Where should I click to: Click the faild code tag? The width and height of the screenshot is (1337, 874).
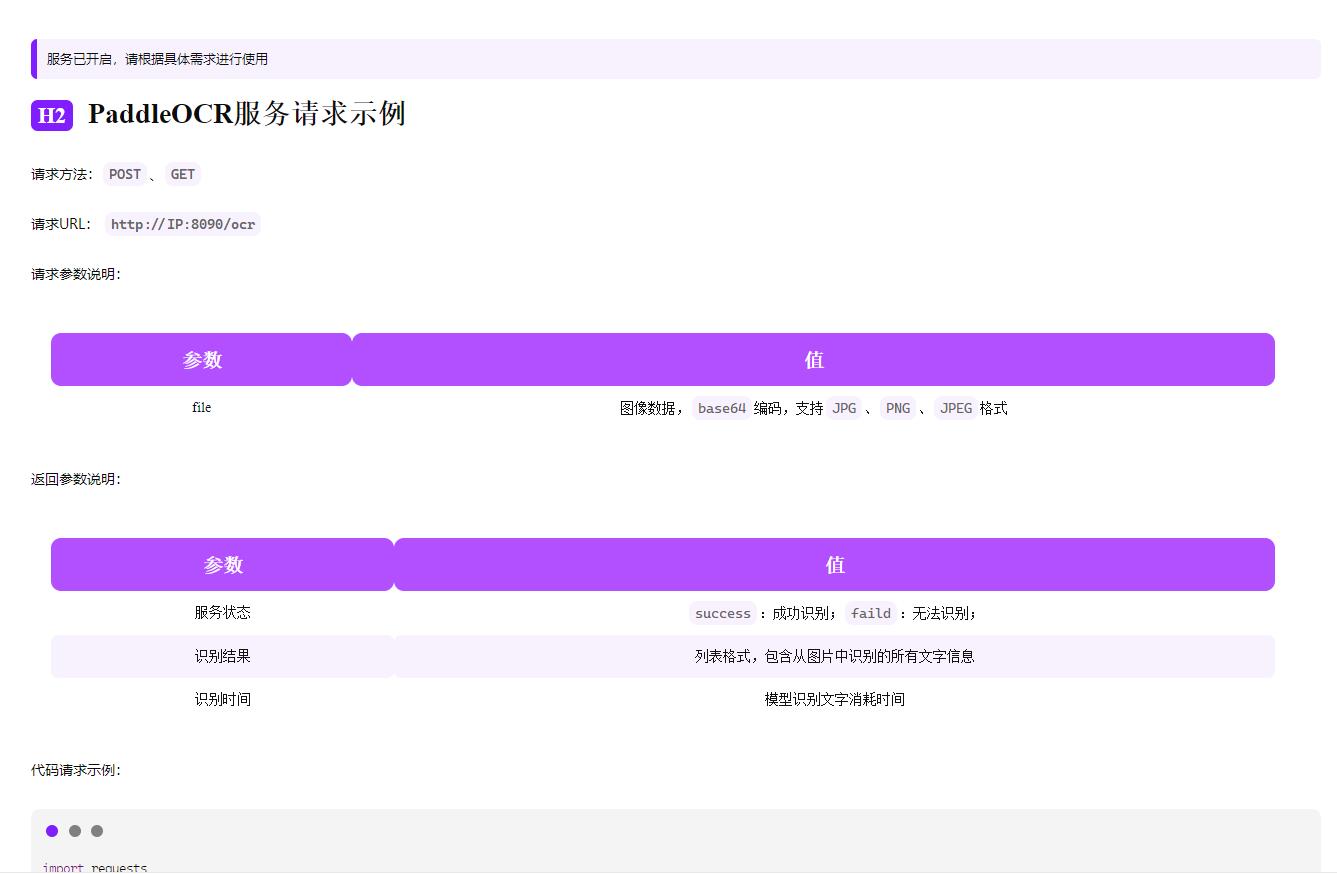tap(871, 613)
